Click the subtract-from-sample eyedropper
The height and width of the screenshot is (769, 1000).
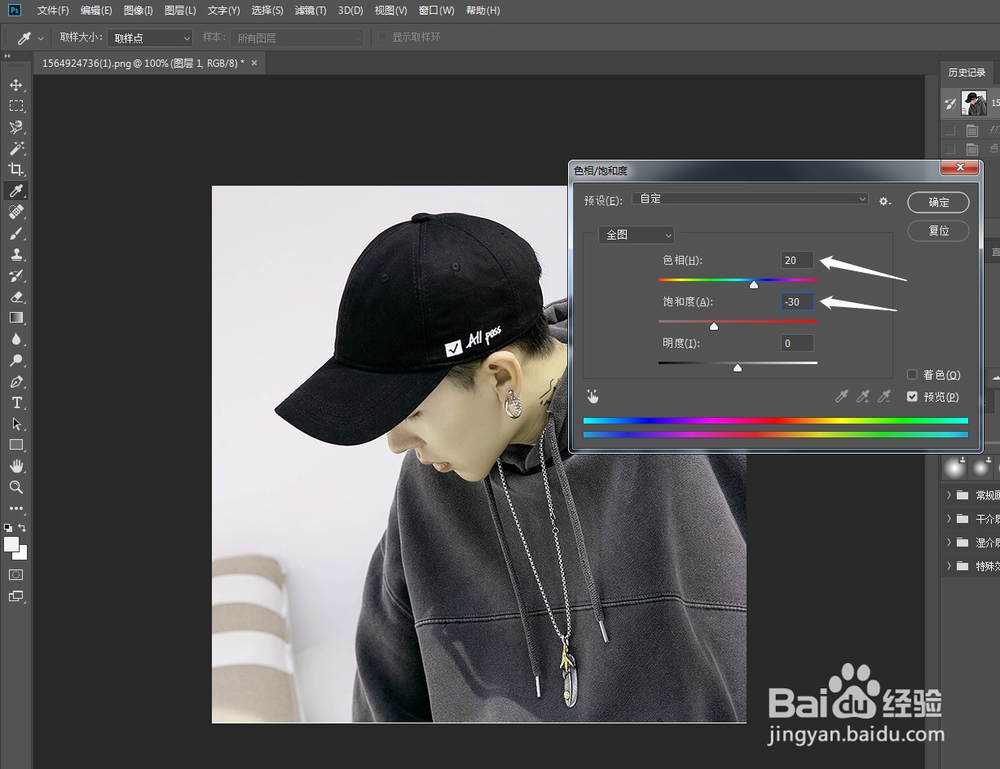coord(884,397)
